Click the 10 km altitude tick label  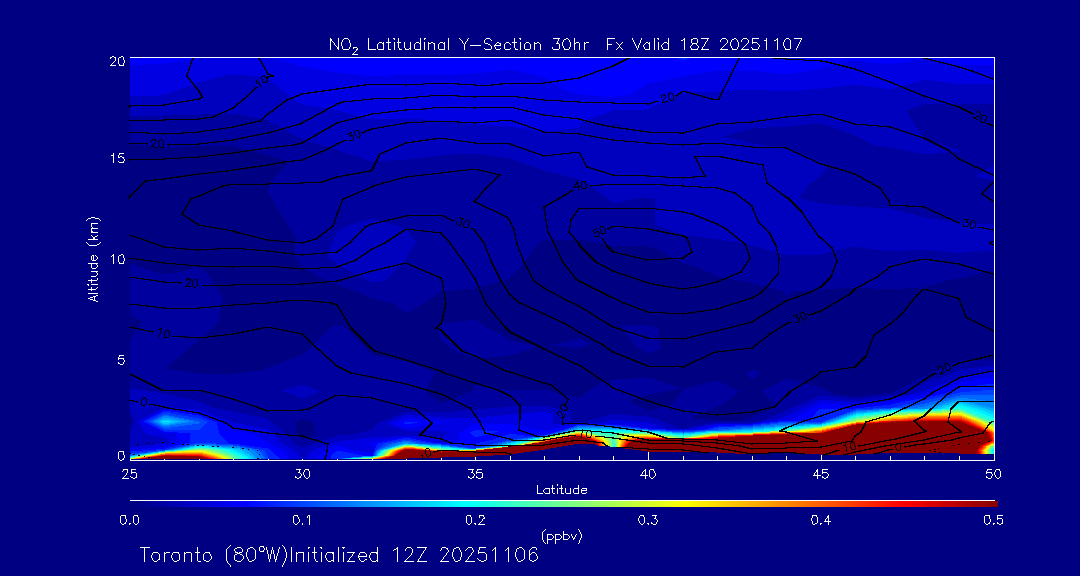[x=117, y=259]
